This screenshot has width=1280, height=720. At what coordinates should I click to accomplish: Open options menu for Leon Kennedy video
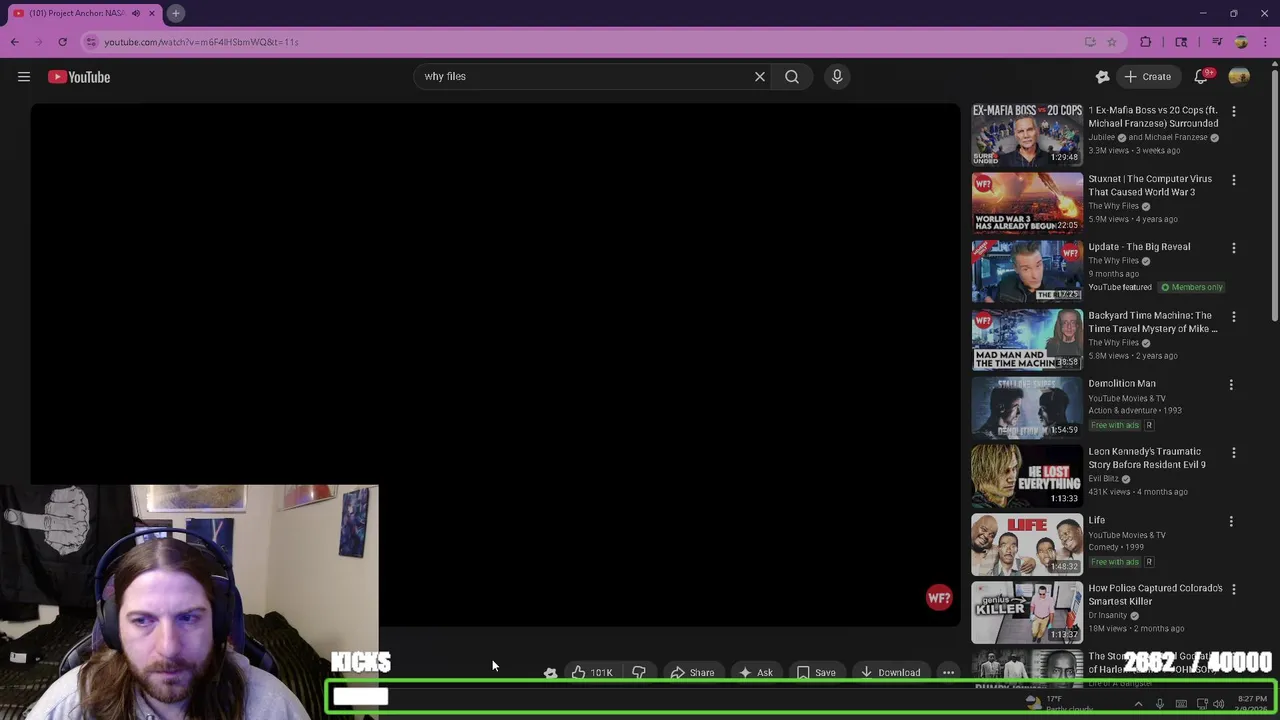point(1234,453)
